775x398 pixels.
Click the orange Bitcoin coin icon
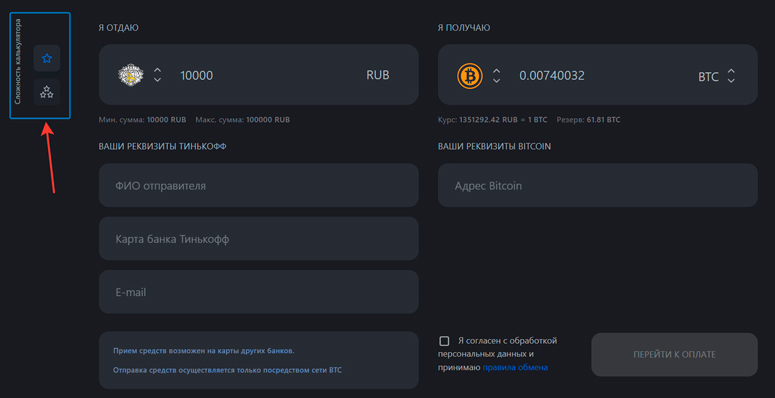(x=470, y=76)
